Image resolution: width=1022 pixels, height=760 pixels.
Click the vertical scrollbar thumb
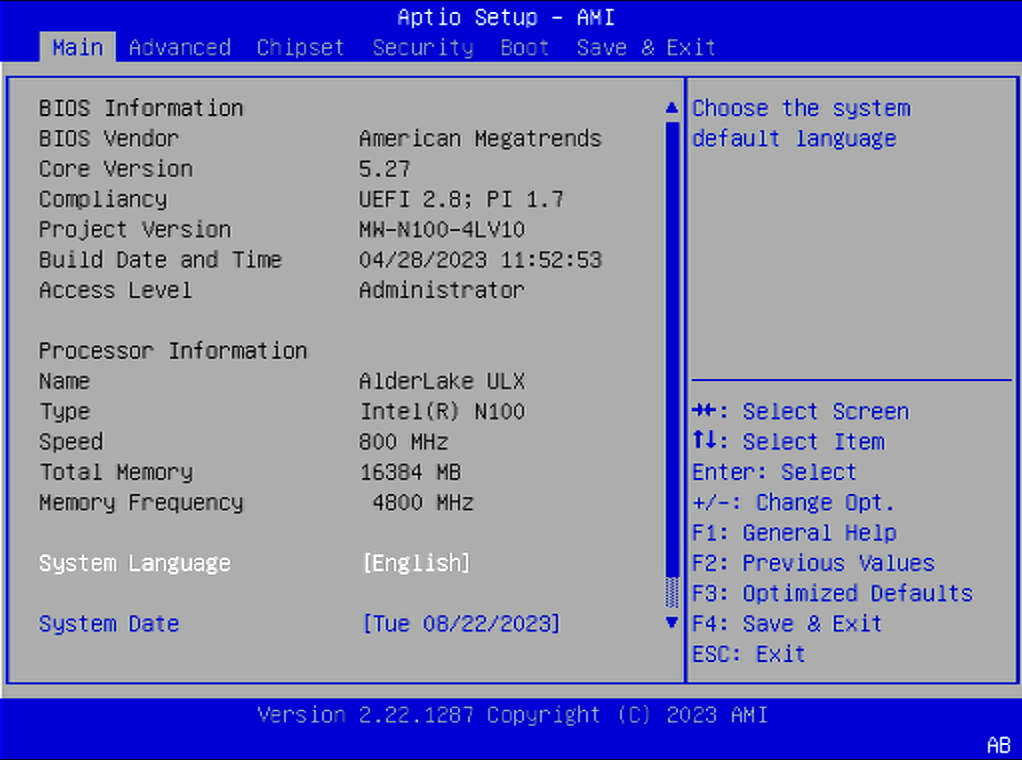coord(672,349)
